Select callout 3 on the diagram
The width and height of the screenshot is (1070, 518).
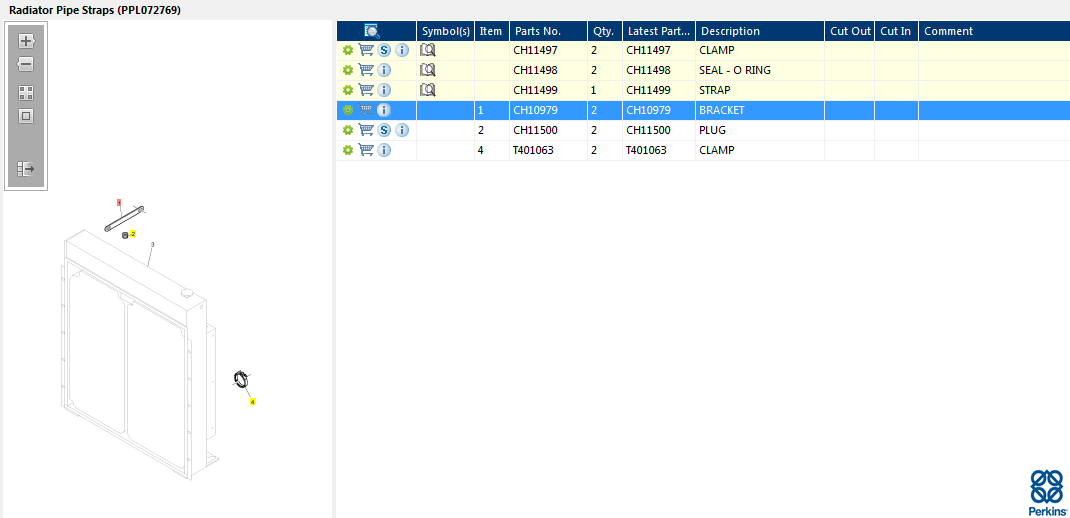(x=152, y=244)
